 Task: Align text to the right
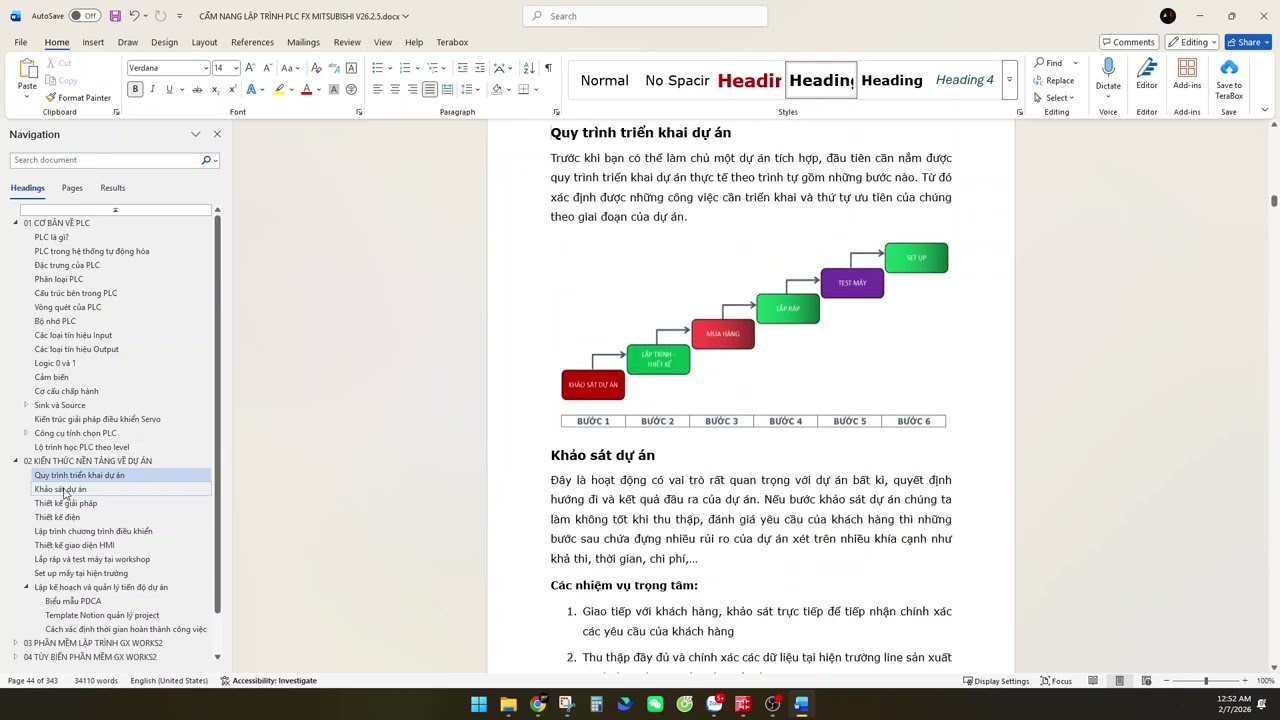point(412,90)
